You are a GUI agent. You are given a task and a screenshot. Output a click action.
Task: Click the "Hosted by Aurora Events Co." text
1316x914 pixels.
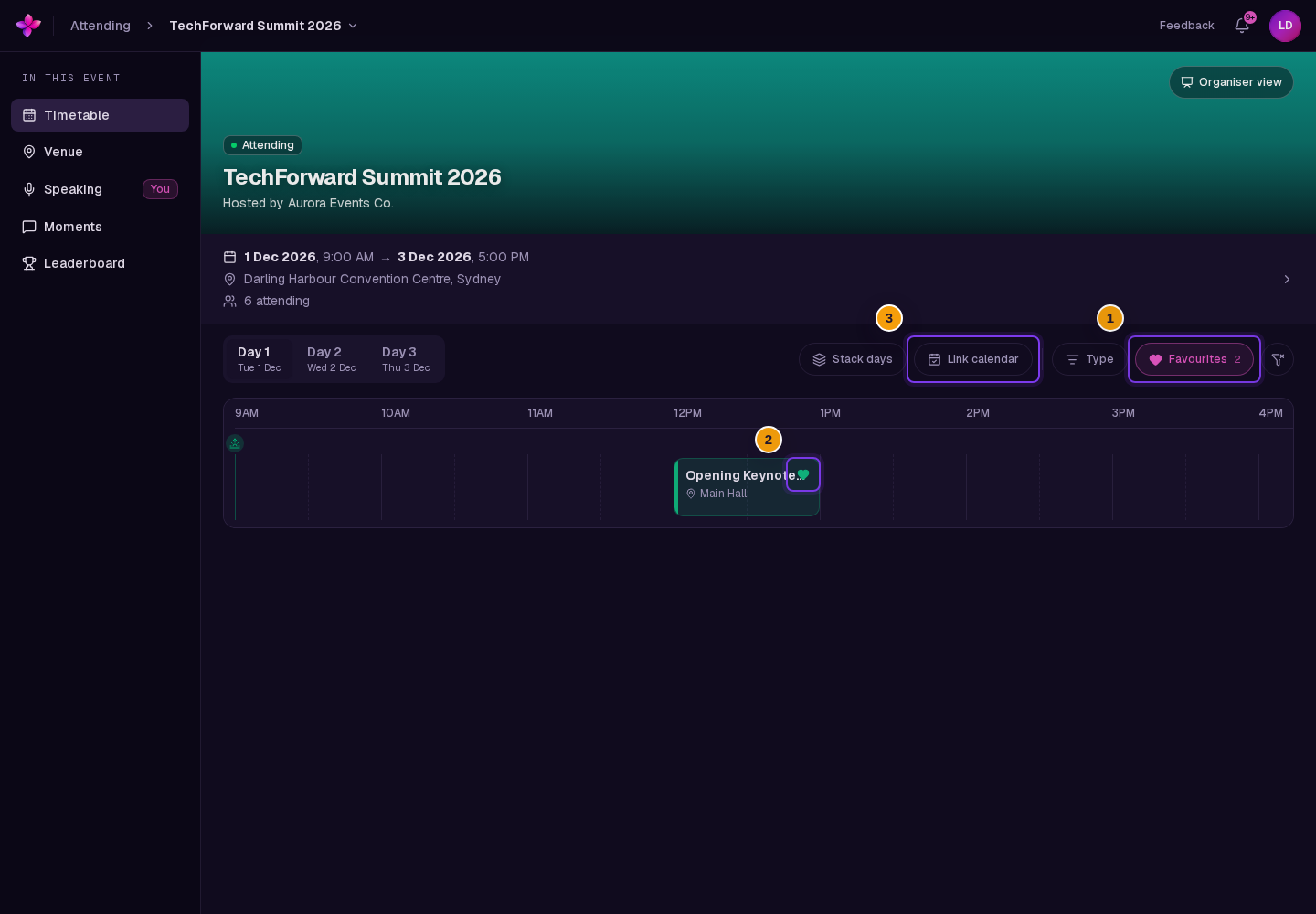pyautogui.click(x=308, y=203)
